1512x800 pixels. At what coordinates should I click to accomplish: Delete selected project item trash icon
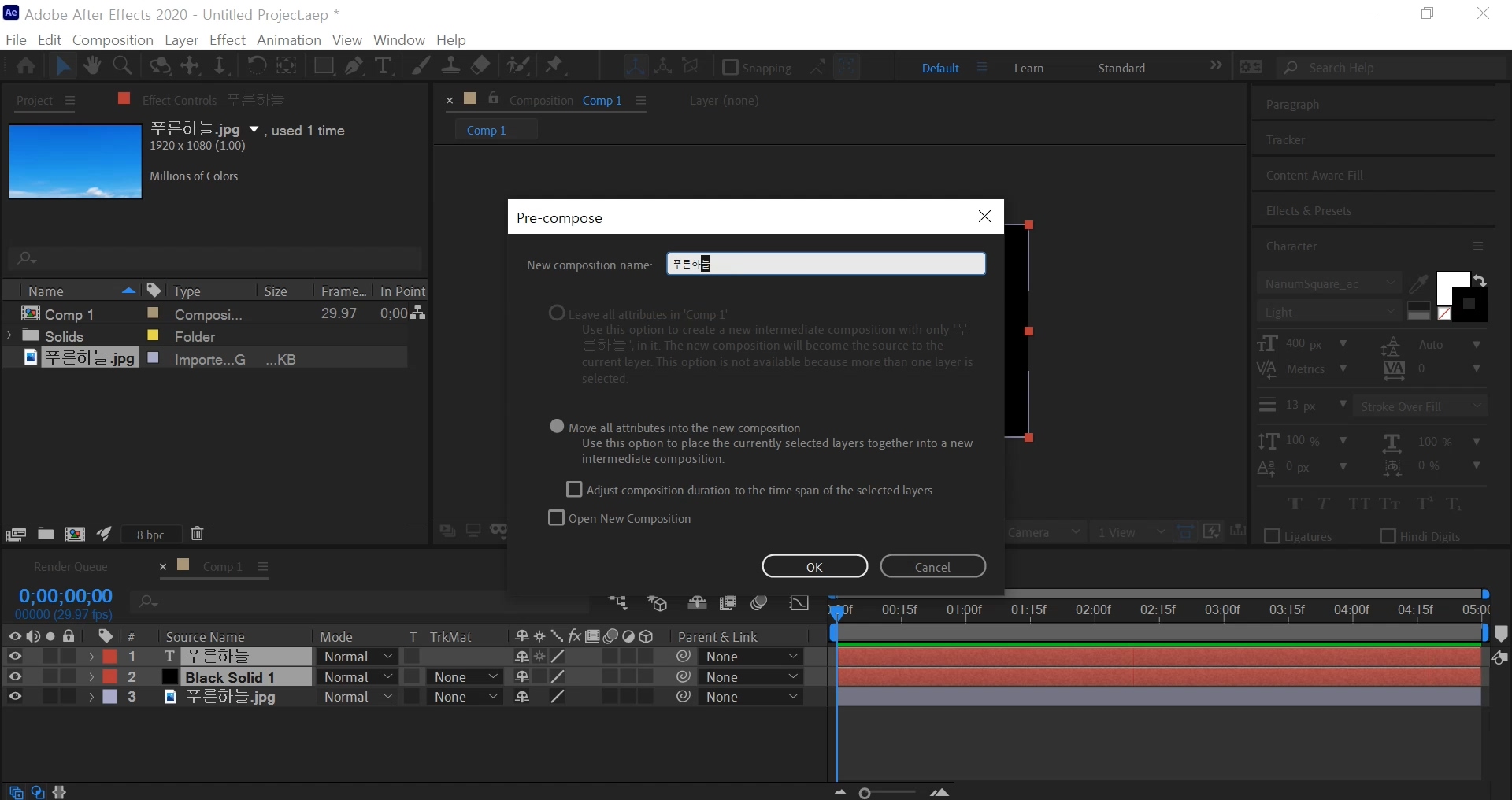click(197, 535)
